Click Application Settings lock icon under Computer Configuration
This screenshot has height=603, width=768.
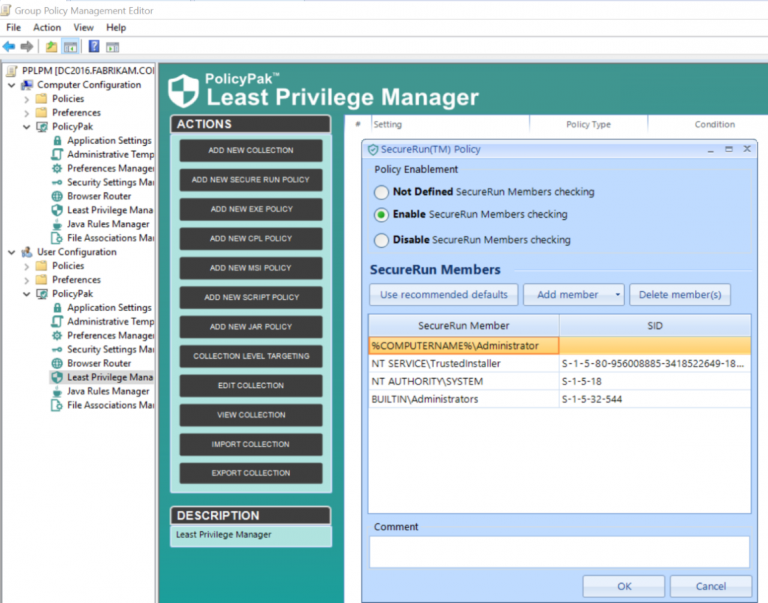click(x=57, y=141)
